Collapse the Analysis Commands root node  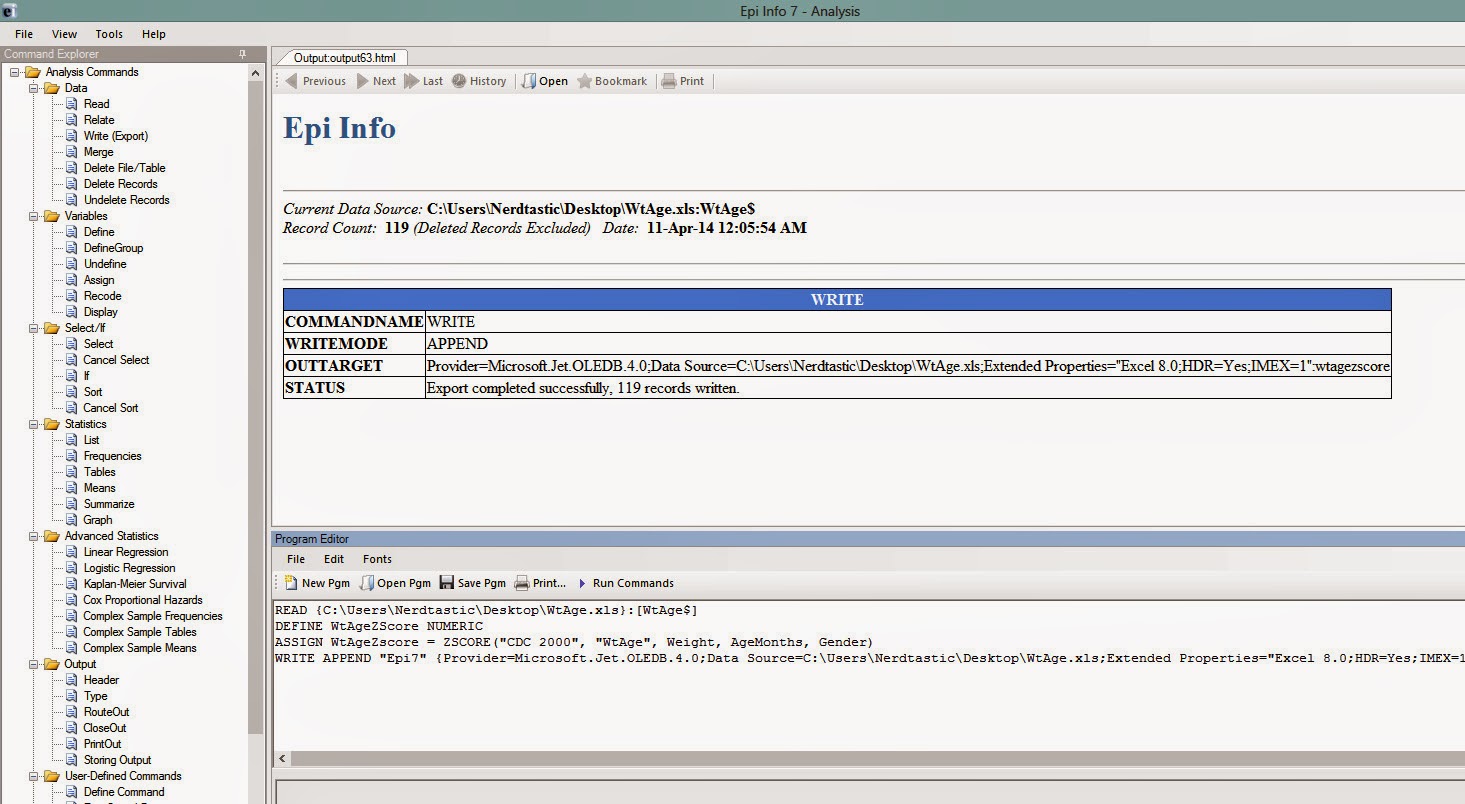pyautogui.click(x=15, y=72)
